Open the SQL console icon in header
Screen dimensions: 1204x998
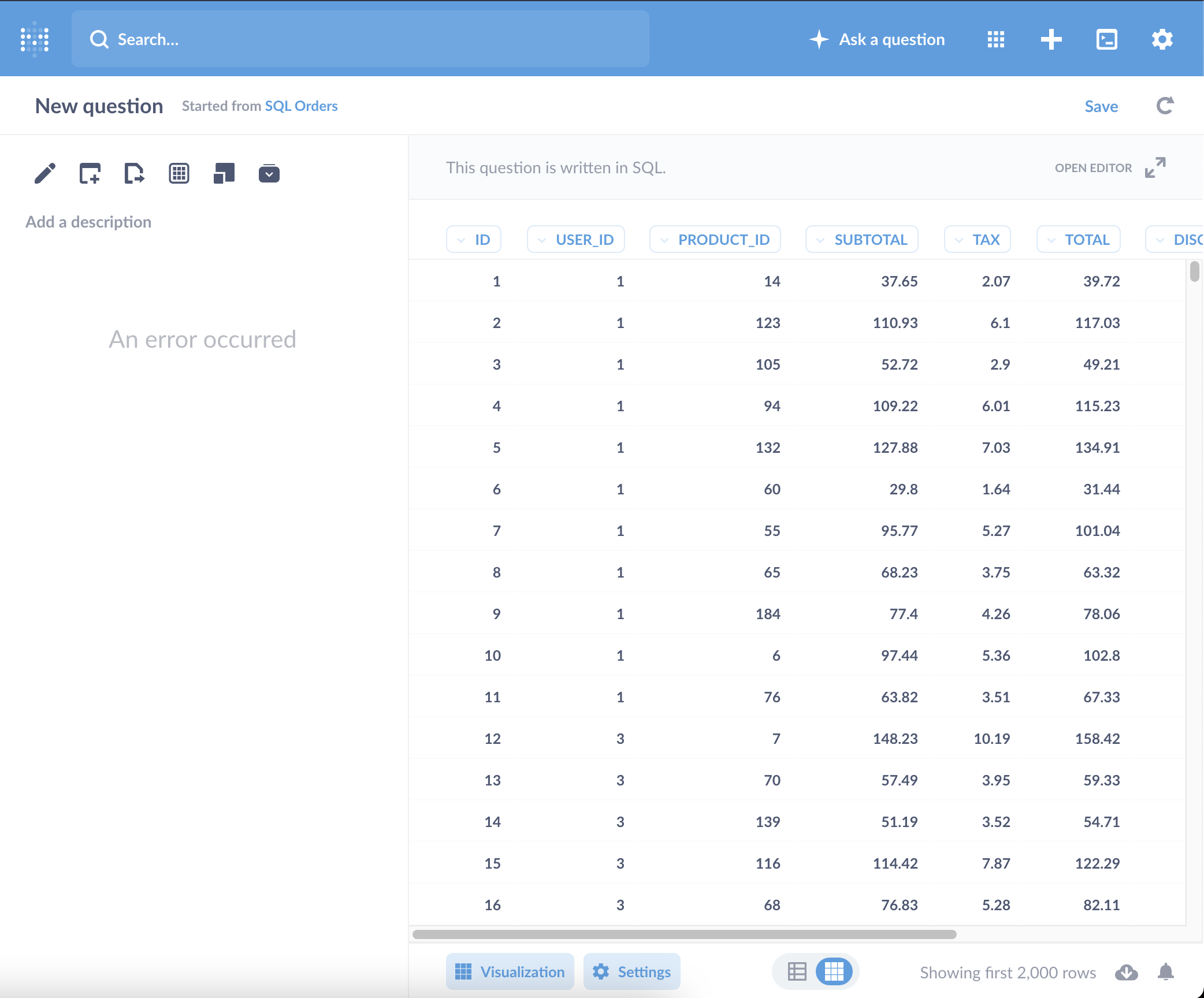pyautogui.click(x=1107, y=39)
